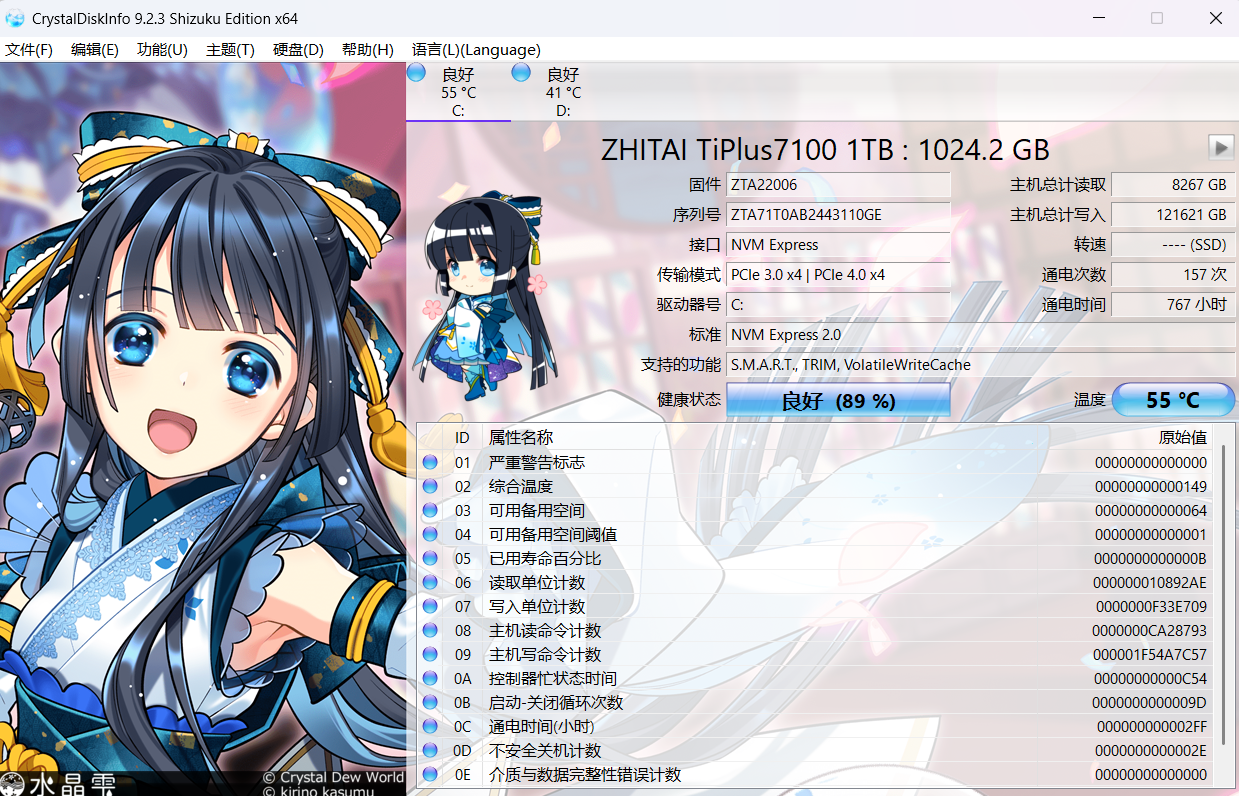This screenshot has width=1239, height=796.
Task: Click the firmware field ZTA22006
Action: (x=838, y=185)
